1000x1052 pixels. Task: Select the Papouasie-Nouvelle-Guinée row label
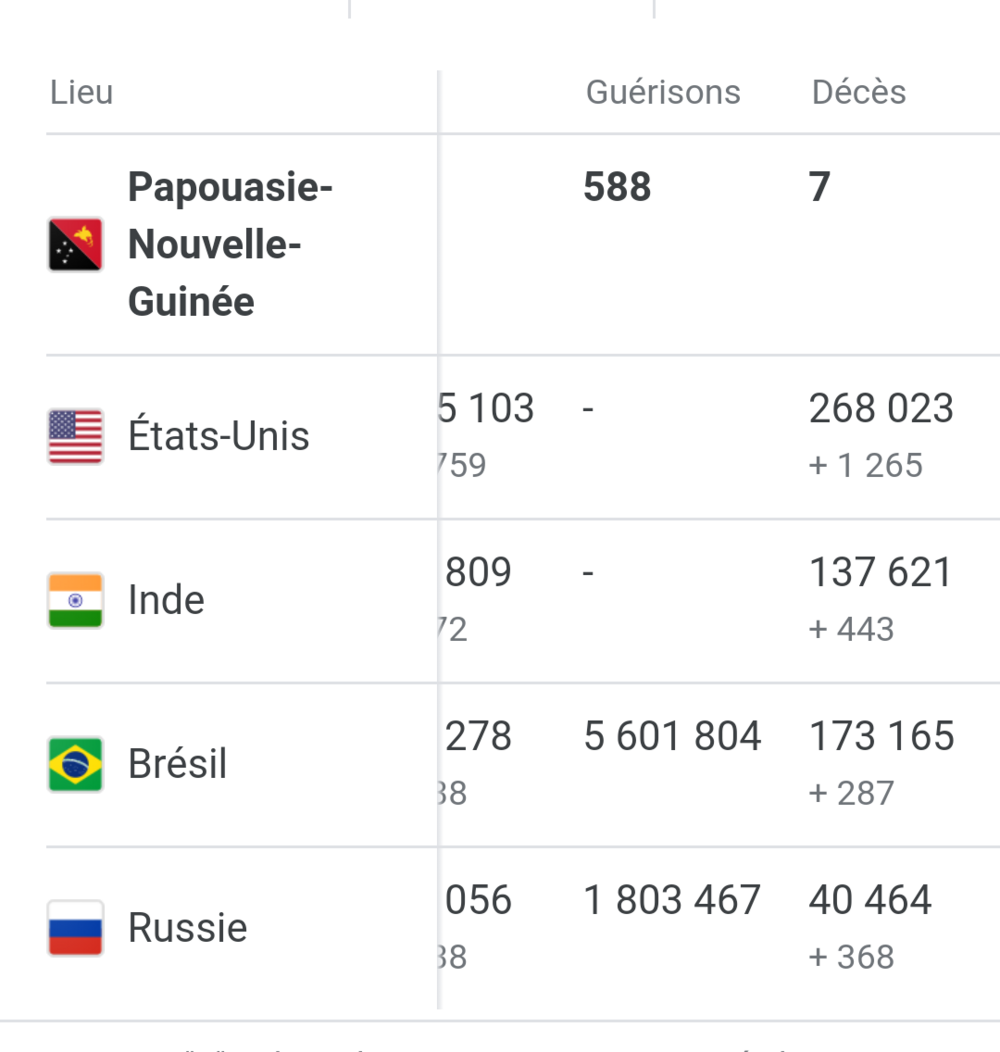pyautogui.click(x=230, y=244)
